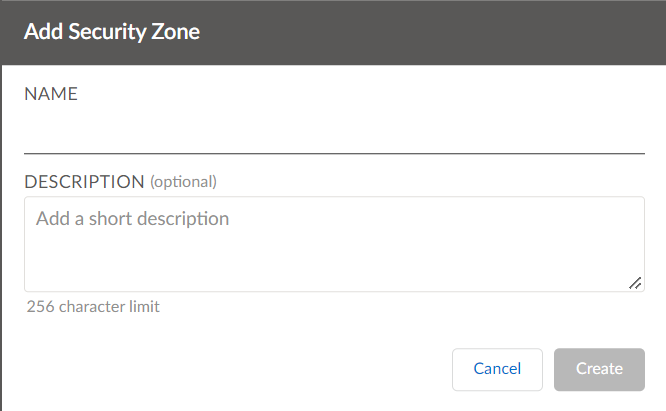Click the '256 character limit' note

coord(93,307)
